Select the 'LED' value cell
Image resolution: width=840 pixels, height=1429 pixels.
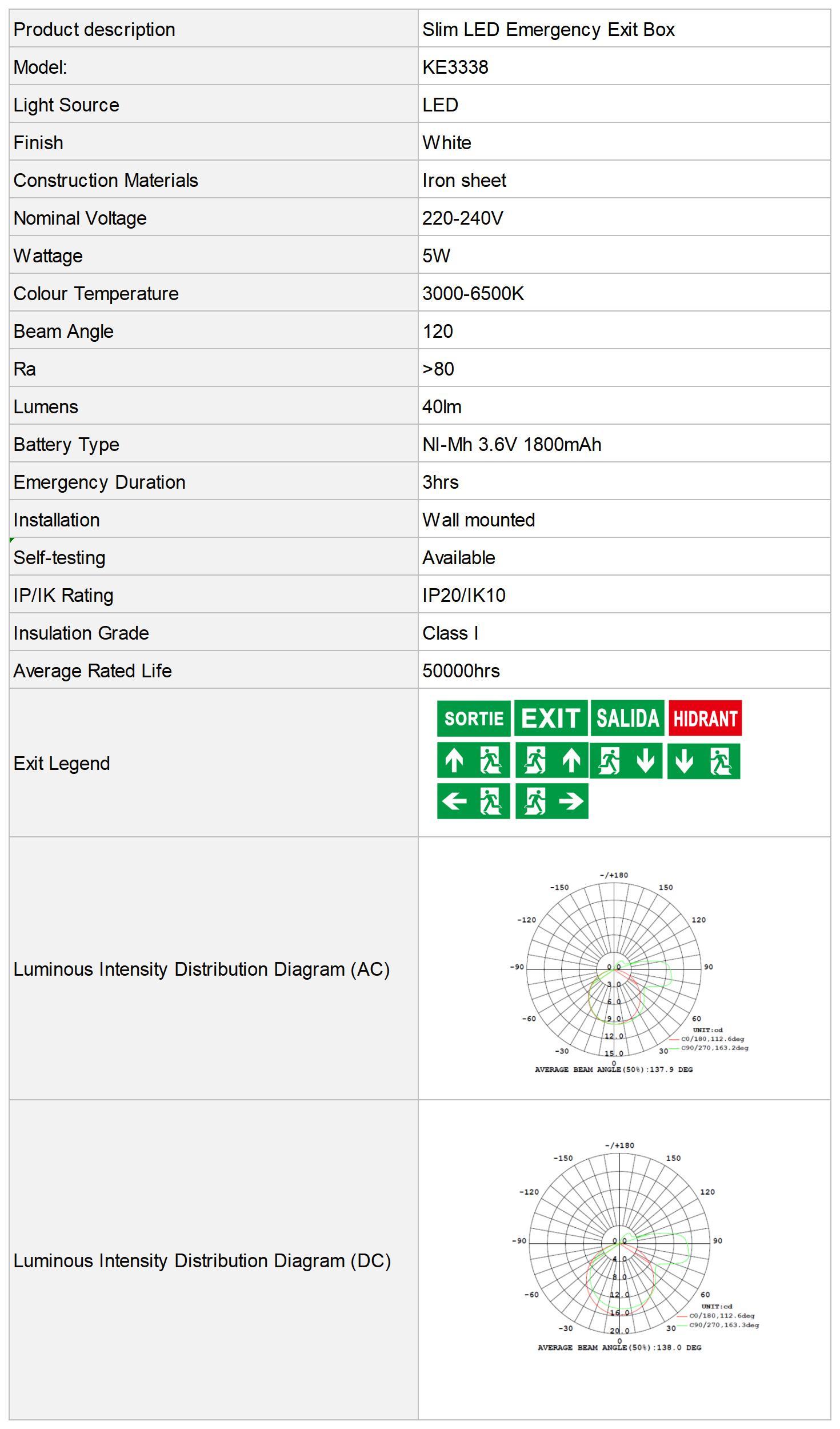point(625,104)
